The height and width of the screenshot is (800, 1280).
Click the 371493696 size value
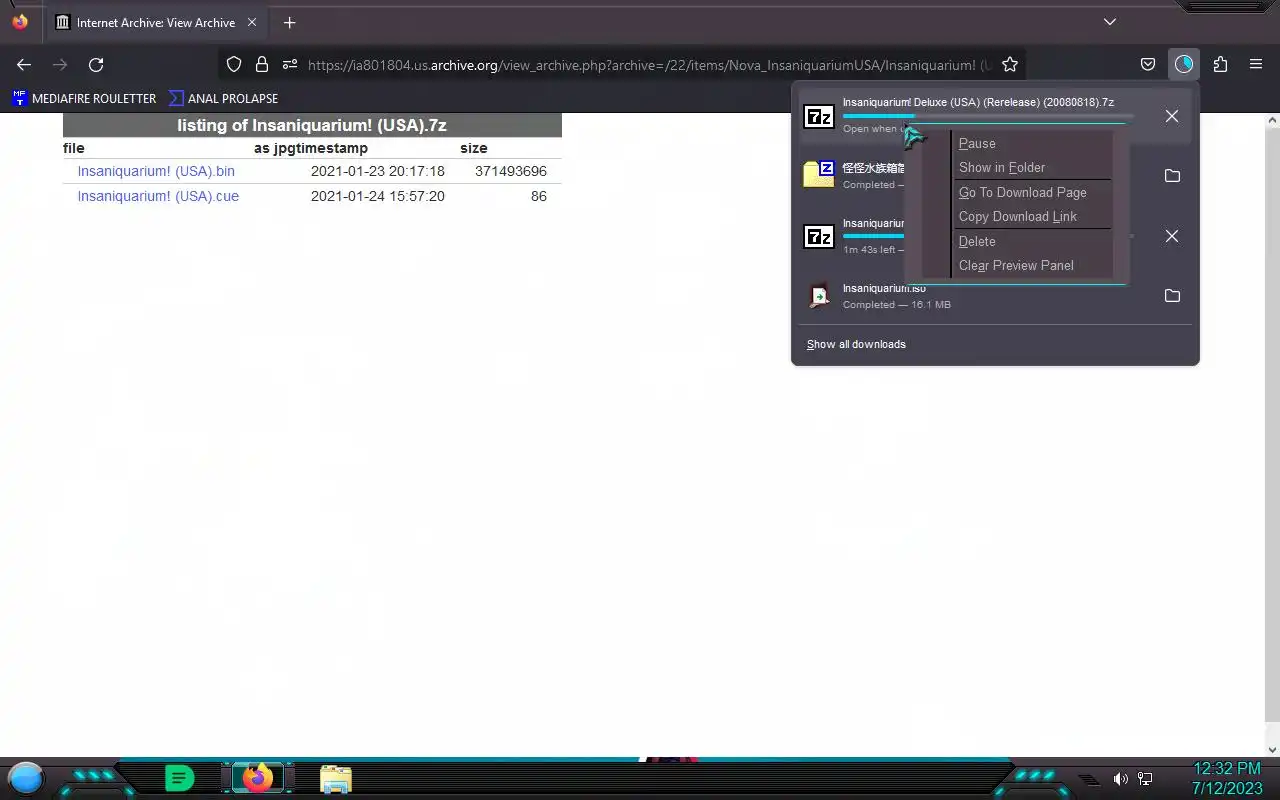(x=511, y=171)
